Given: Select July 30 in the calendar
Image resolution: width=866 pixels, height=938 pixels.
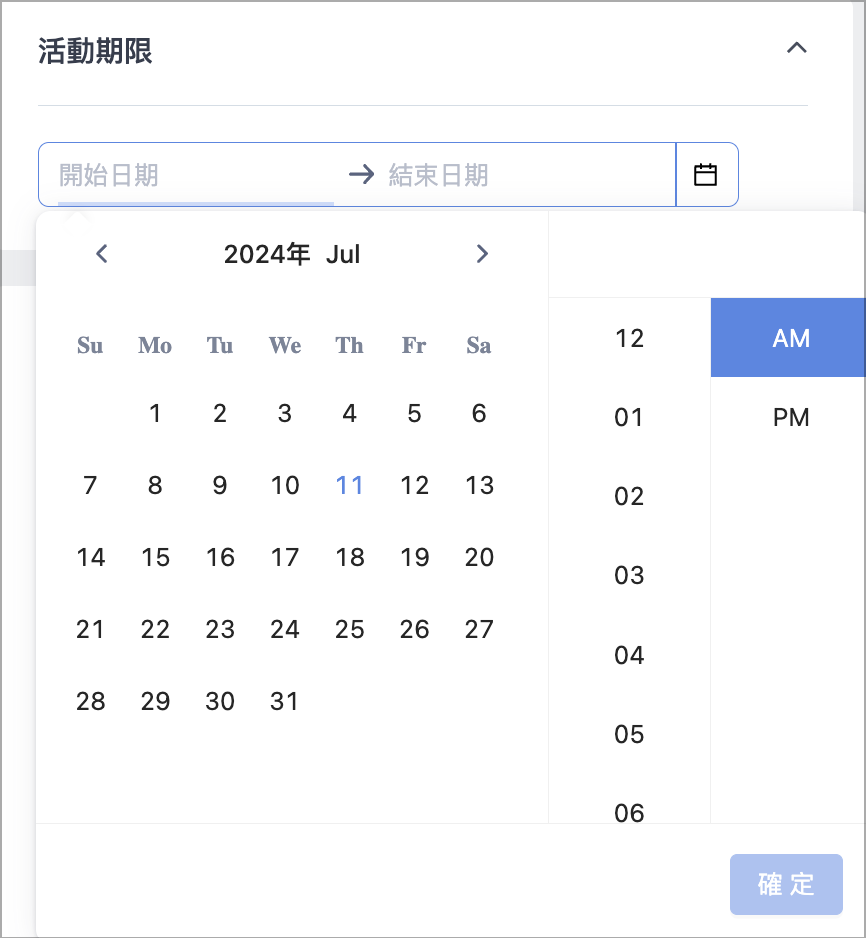Looking at the screenshot, I should point(219,701).
